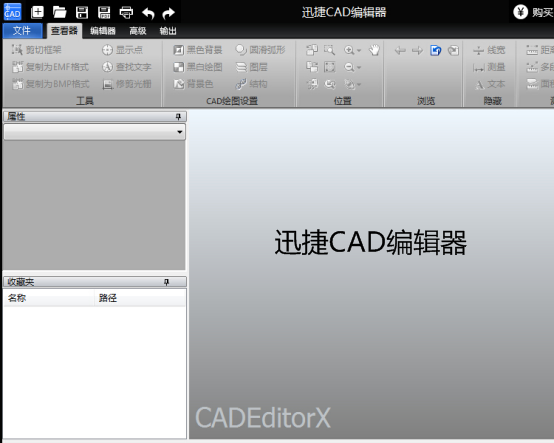
Task: Expand the zoom in dropdown arrow
Action: [359, 51]
